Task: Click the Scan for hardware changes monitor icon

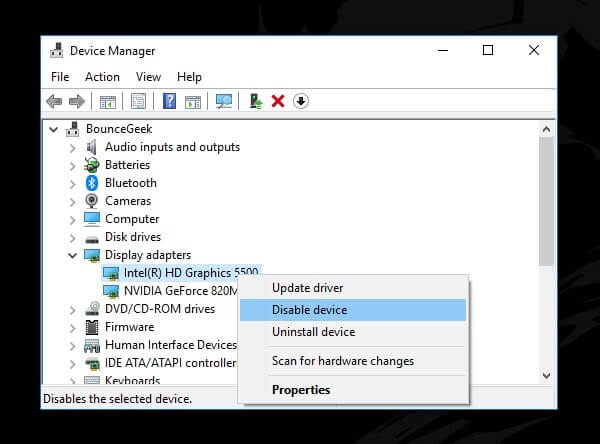Action: click(x=224, y=101)
